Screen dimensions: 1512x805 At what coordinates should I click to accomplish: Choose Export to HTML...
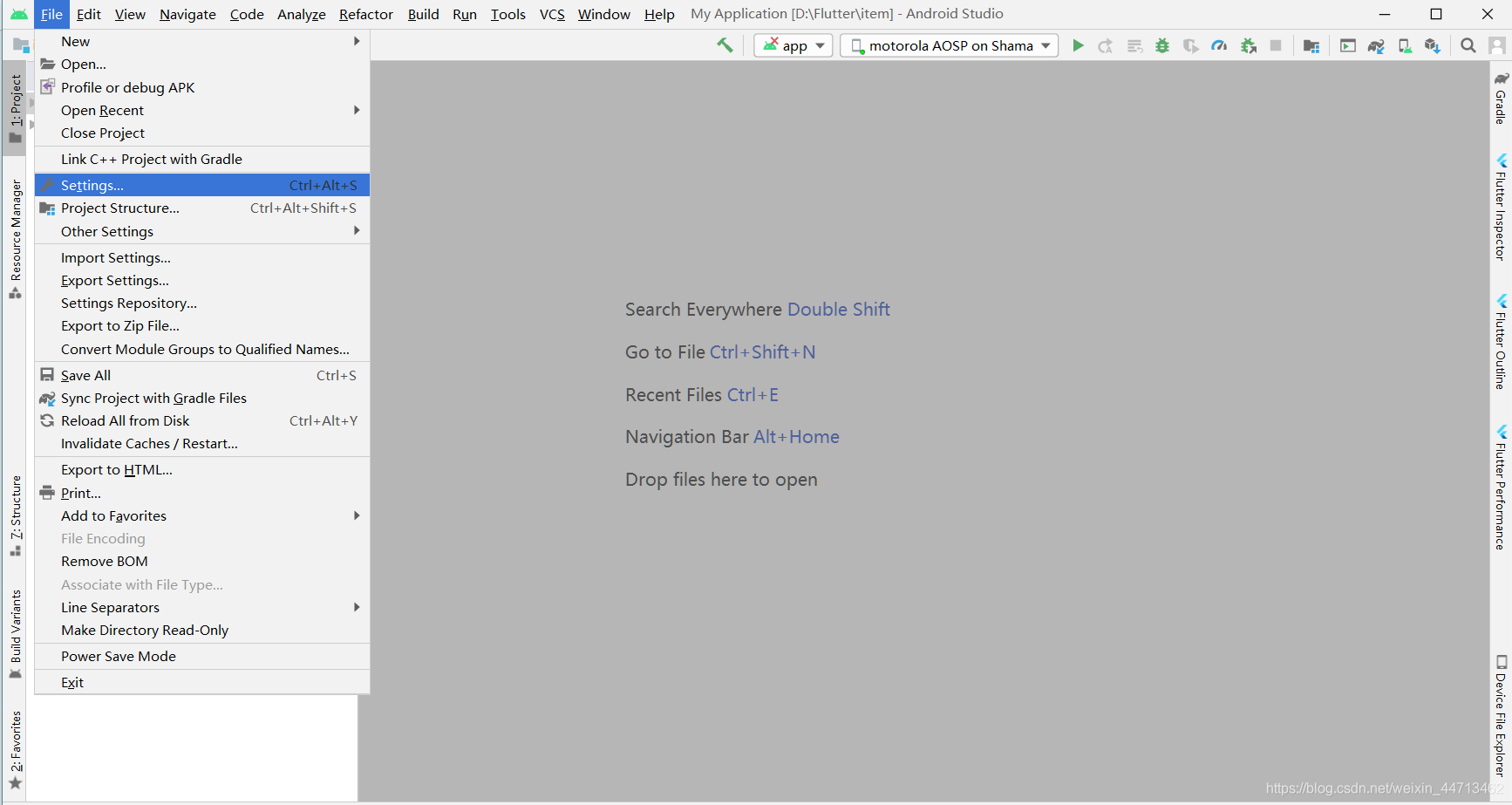coord(202,469)
